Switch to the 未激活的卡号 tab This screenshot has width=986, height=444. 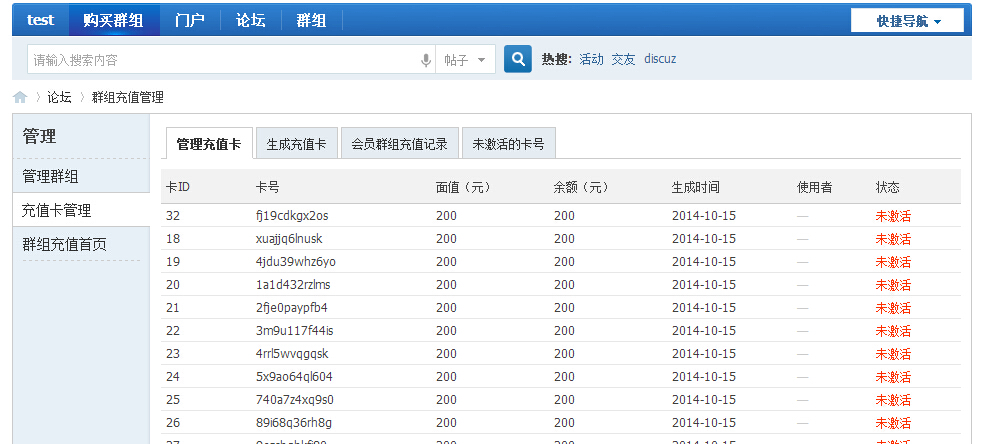[508, 144]
